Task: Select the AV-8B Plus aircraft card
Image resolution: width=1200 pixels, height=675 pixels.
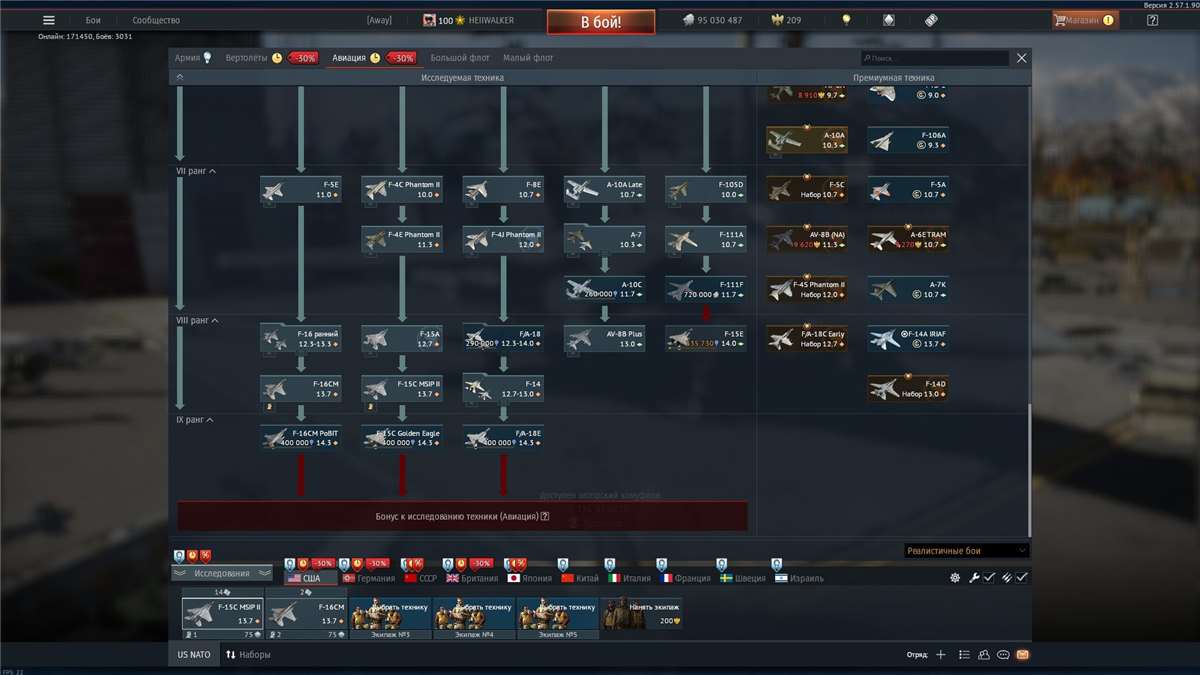Action: pos(605,339)
